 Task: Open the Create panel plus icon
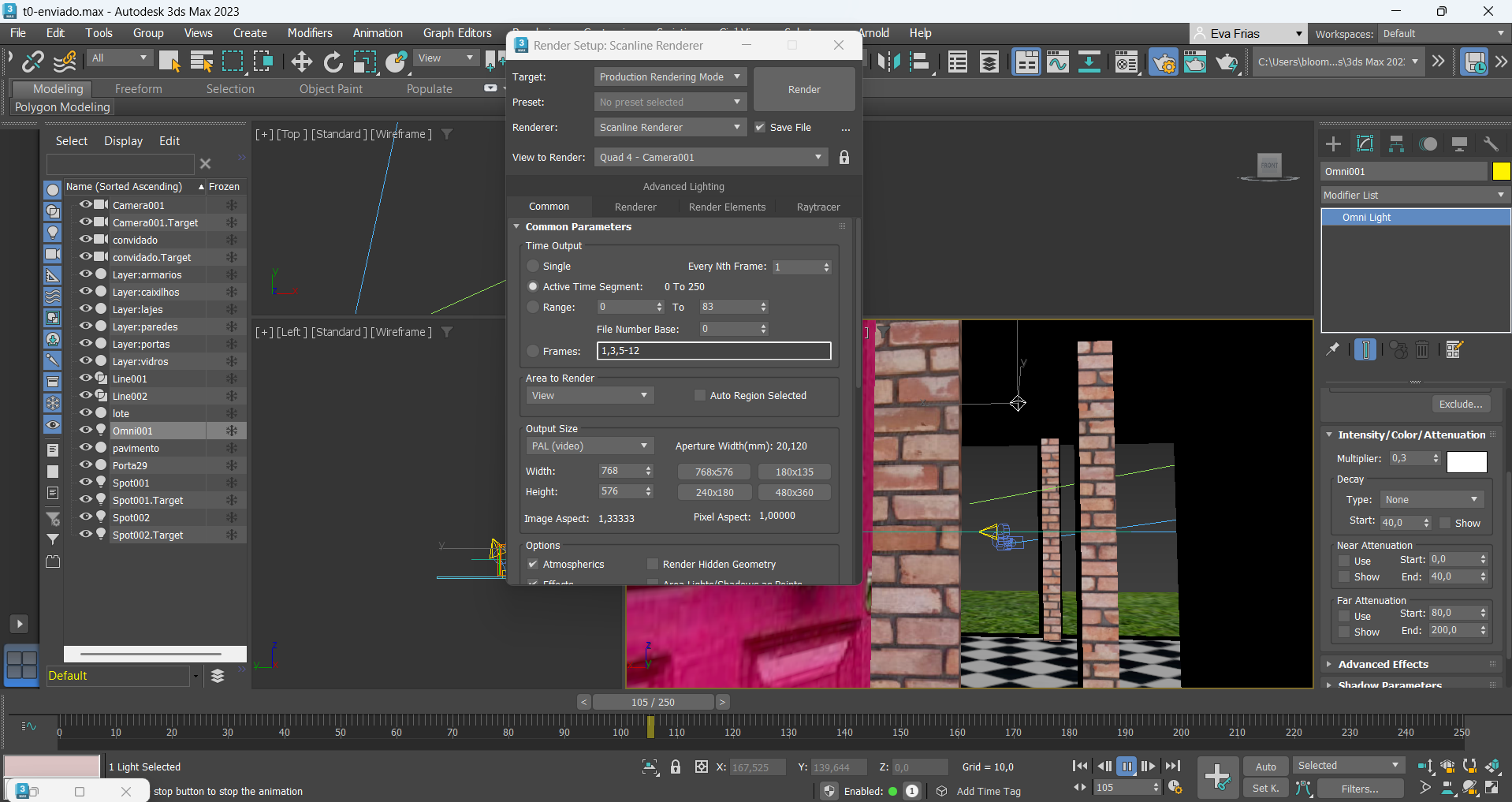(1333, 144)
